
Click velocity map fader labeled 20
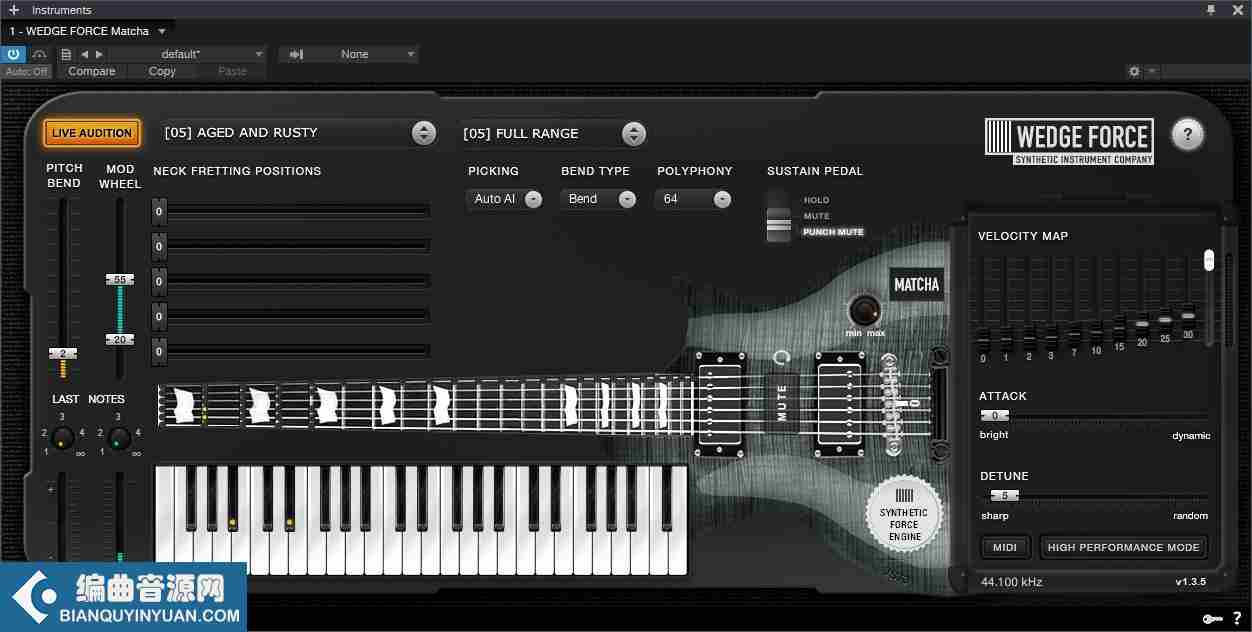point(1142,323)
